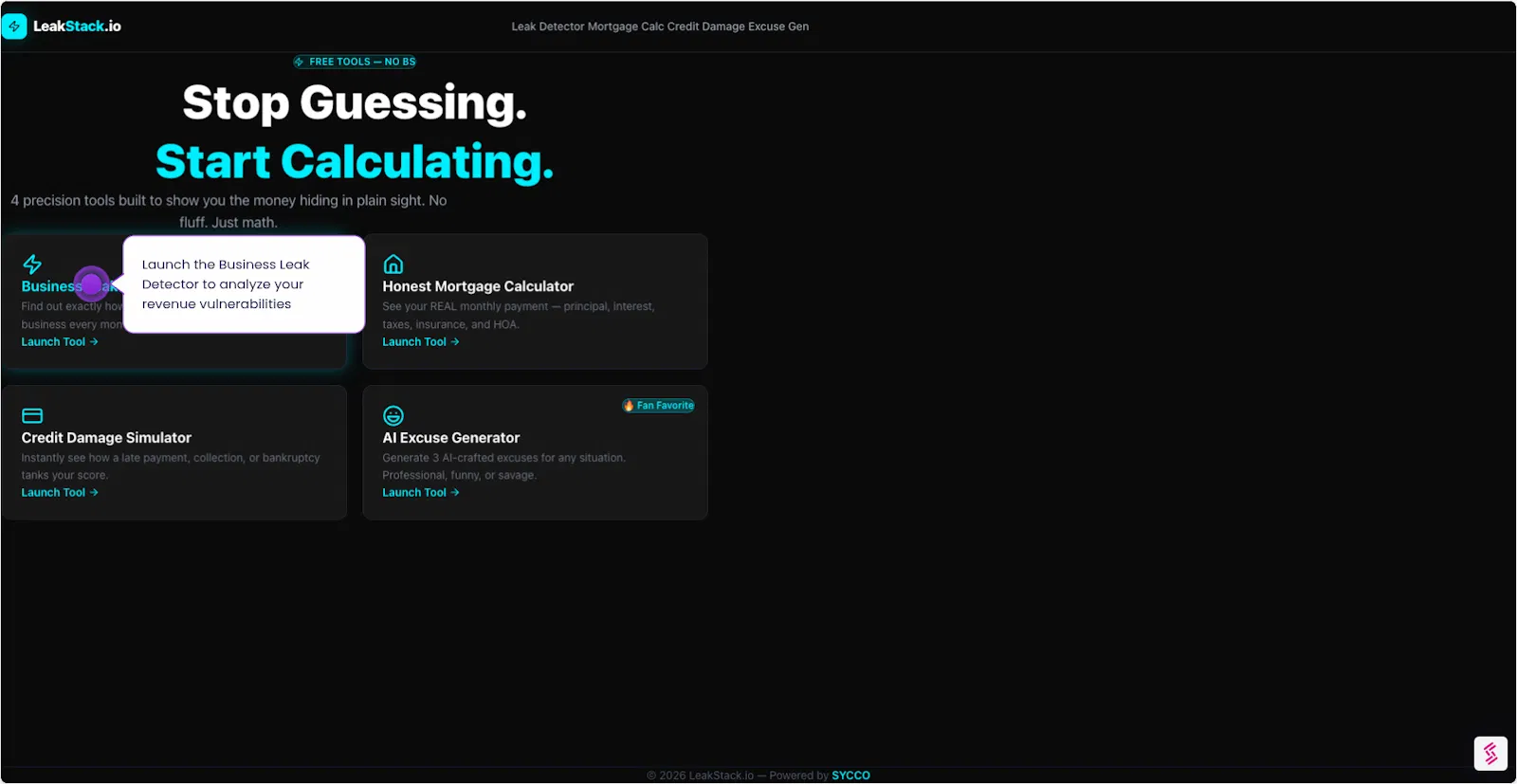Viewport: 1517px width, 784px height.
Task: Launch Tool for Business Leak Detector
Action: (60, 342)
